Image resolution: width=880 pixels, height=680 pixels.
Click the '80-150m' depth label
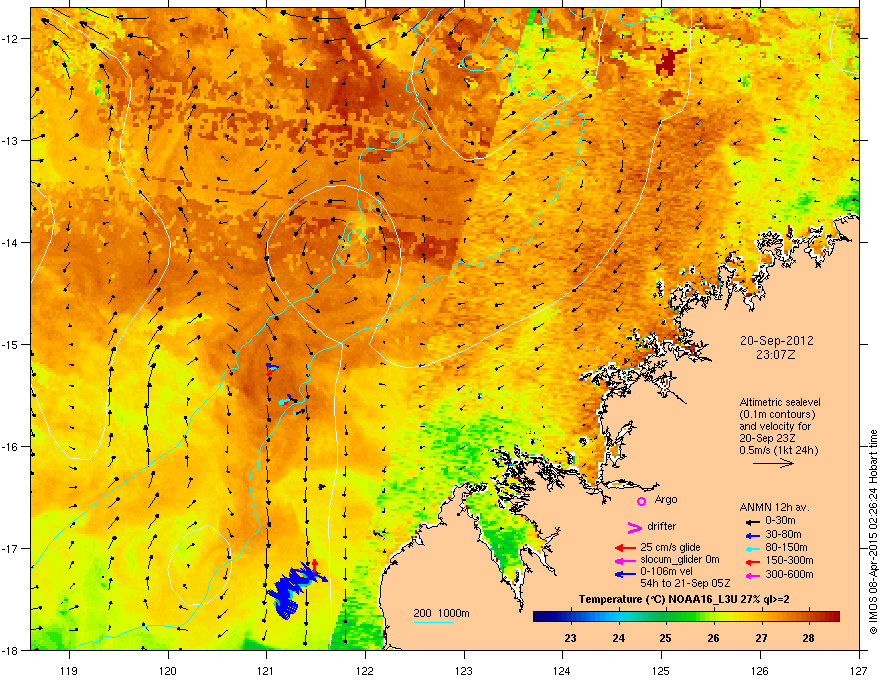[786, 548]
